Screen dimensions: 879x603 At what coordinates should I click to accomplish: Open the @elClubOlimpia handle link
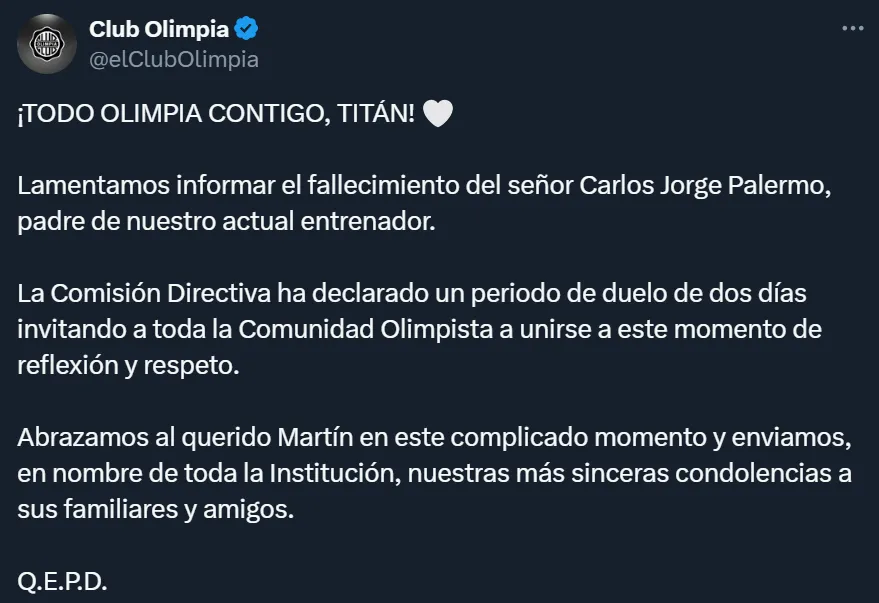174,59
